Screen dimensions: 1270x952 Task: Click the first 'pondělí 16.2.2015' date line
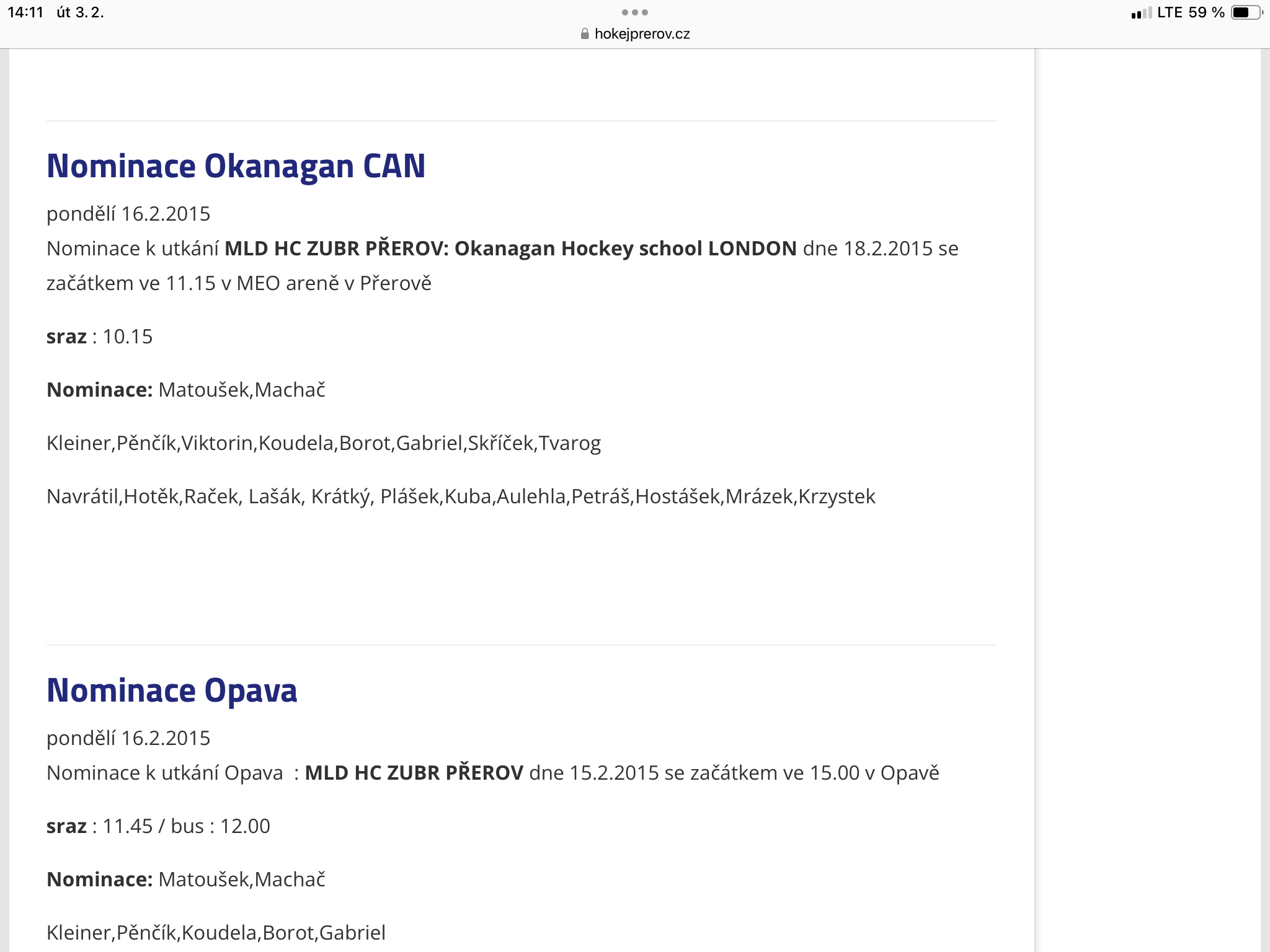[128, 214]
